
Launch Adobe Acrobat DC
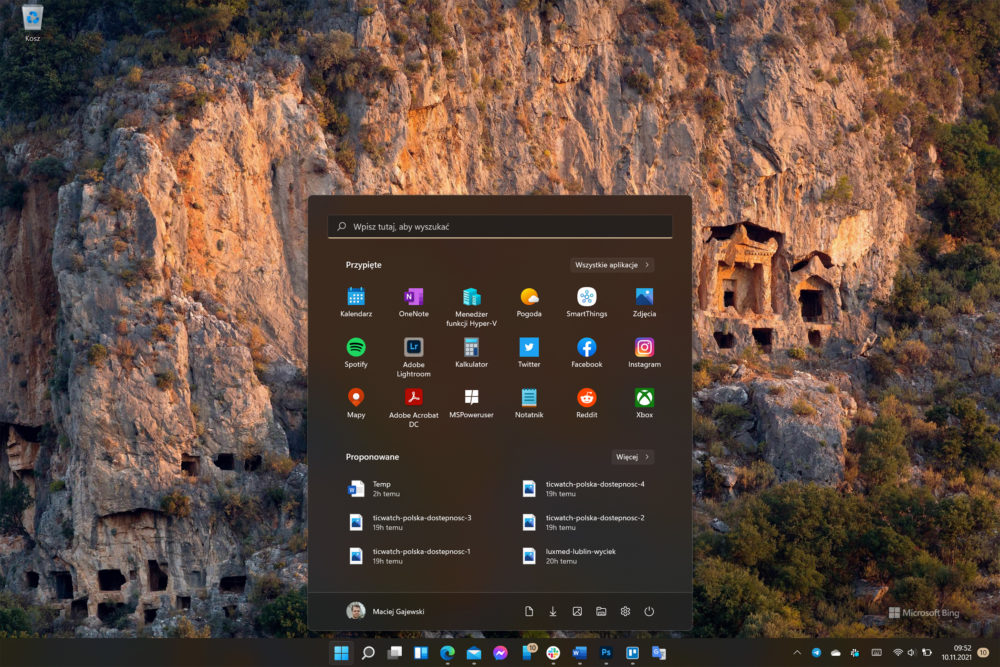click(413, 407)
